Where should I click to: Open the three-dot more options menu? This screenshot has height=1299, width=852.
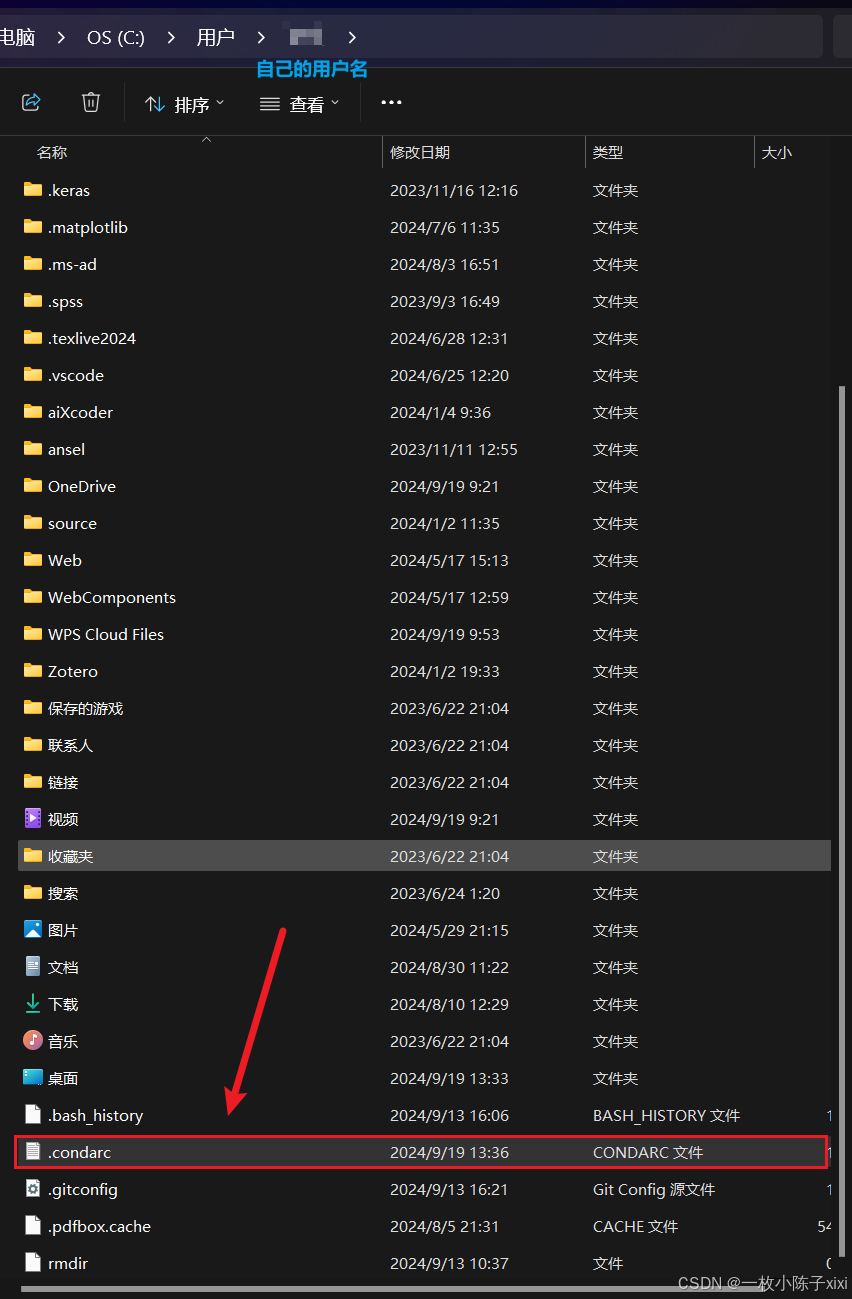pos(391,103)
